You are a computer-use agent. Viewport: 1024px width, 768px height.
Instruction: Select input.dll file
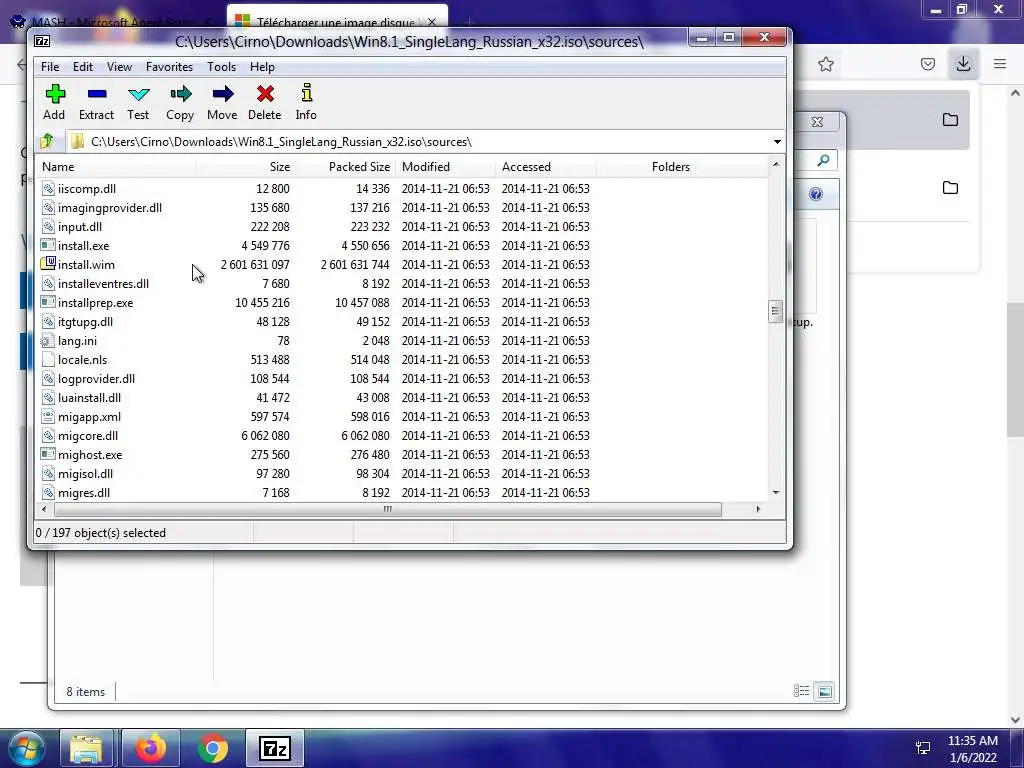click(x=80, y=227)
